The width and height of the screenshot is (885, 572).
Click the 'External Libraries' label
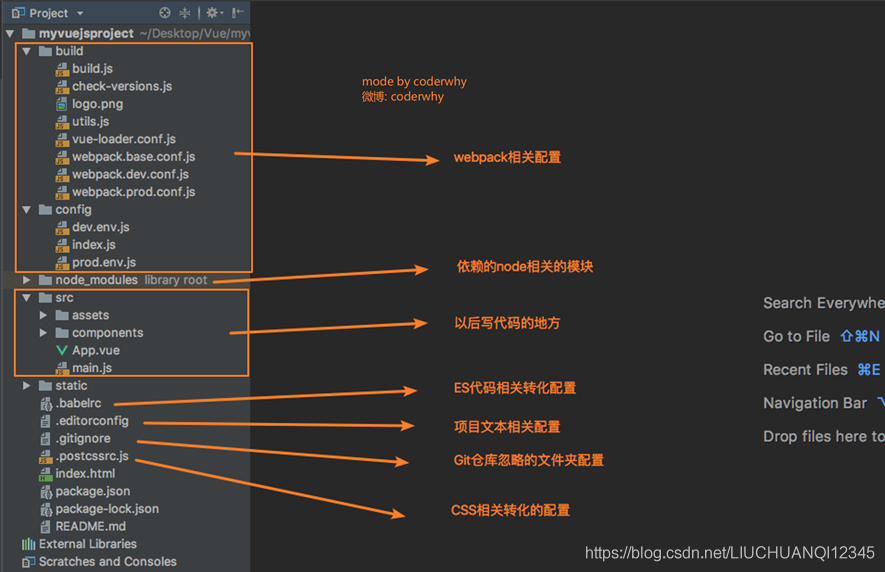[87, 544]
